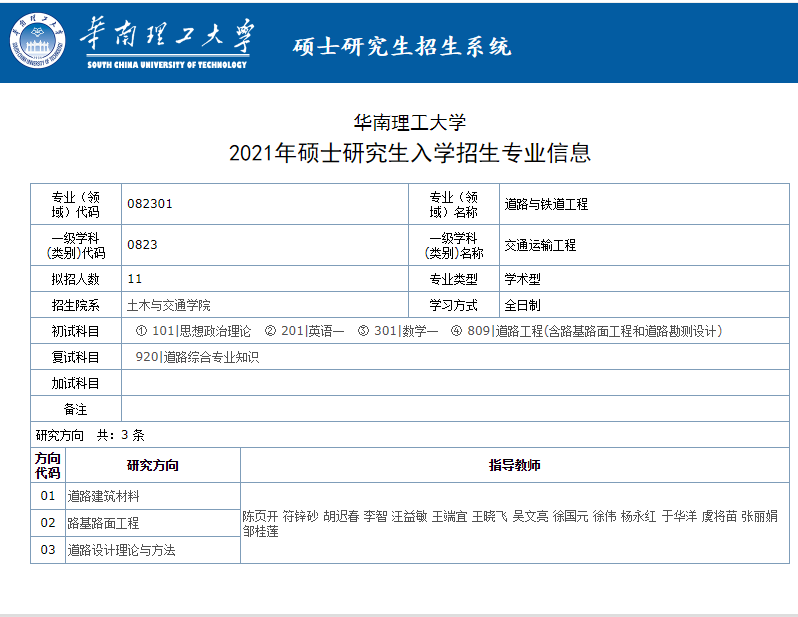The image size is (798, 617).
Task: Click research direction 03 道路设计理论与方法
Action: pos(121,550)
